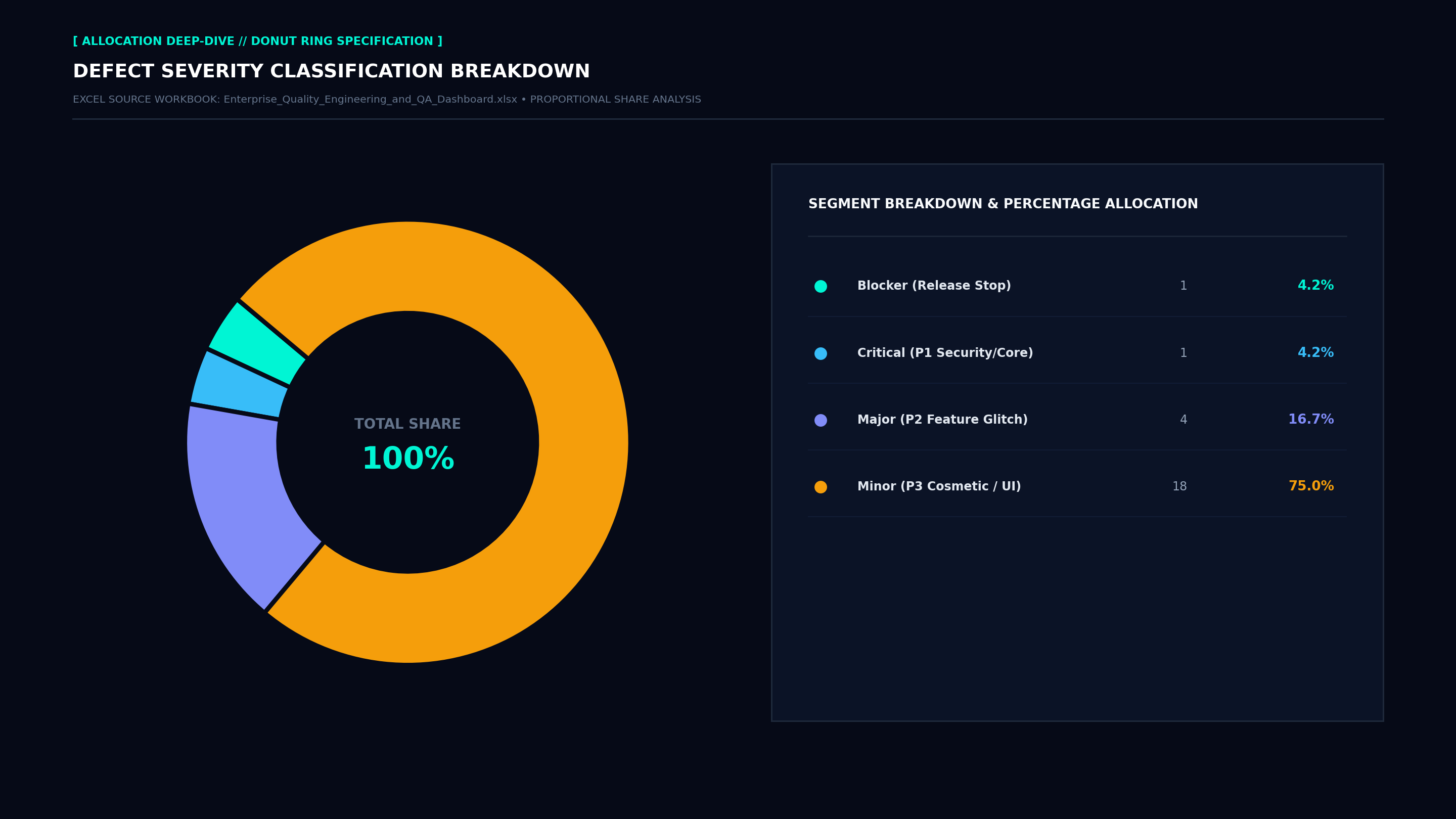Click 'DEFECT SEVERITY CLASSIFICATION BREAKDOWN' title

(x=331, y=71)
